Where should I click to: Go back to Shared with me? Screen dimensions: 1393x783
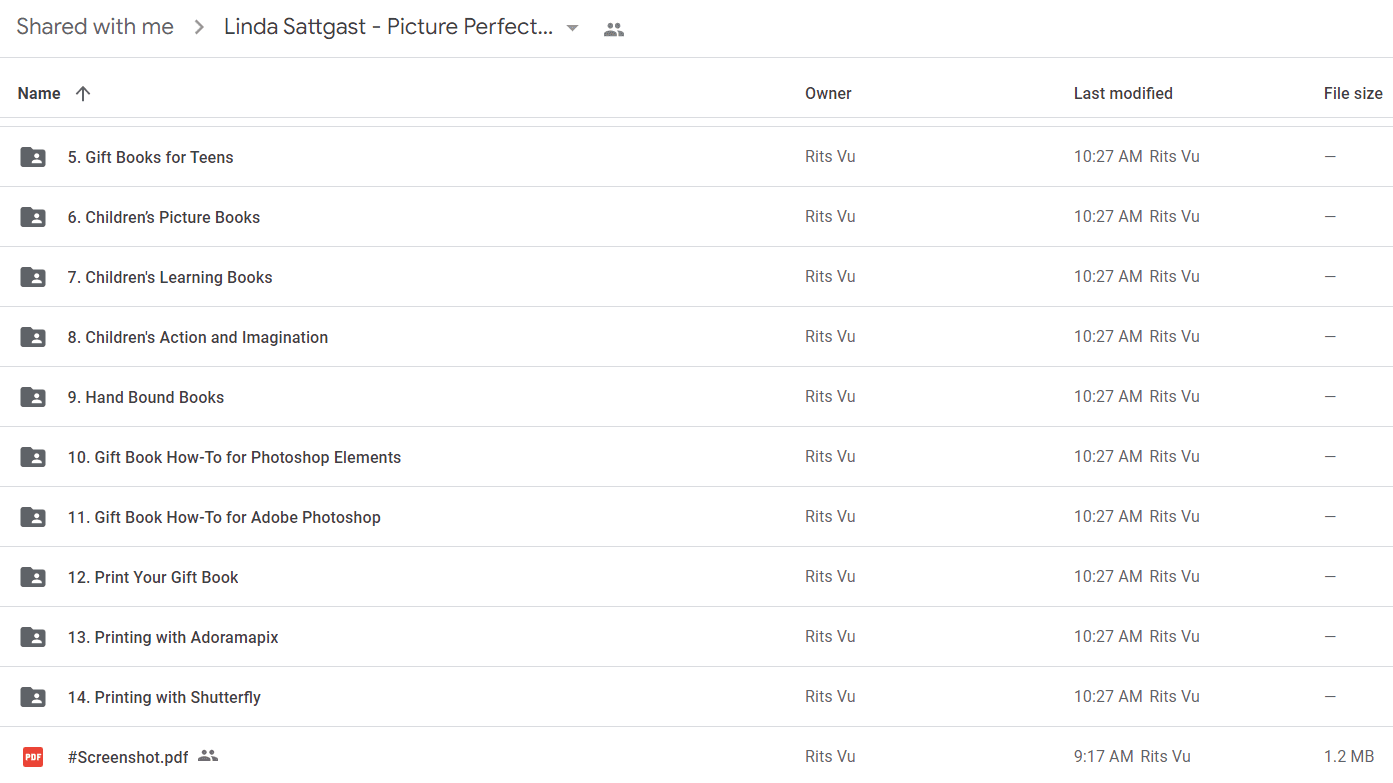pyautogui.click(x=95, y=27)
